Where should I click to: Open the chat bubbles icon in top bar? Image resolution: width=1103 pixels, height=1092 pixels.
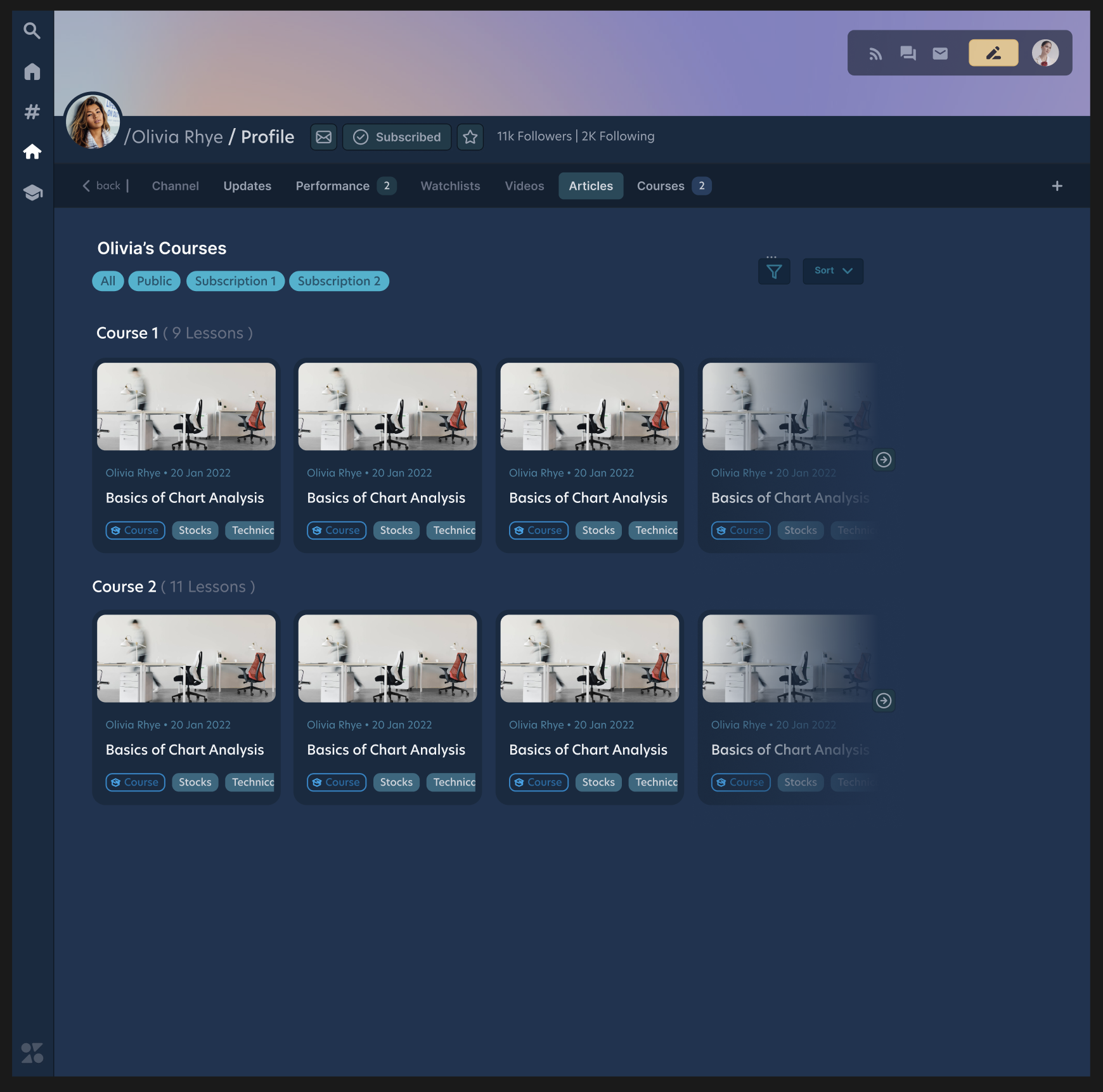908,53
